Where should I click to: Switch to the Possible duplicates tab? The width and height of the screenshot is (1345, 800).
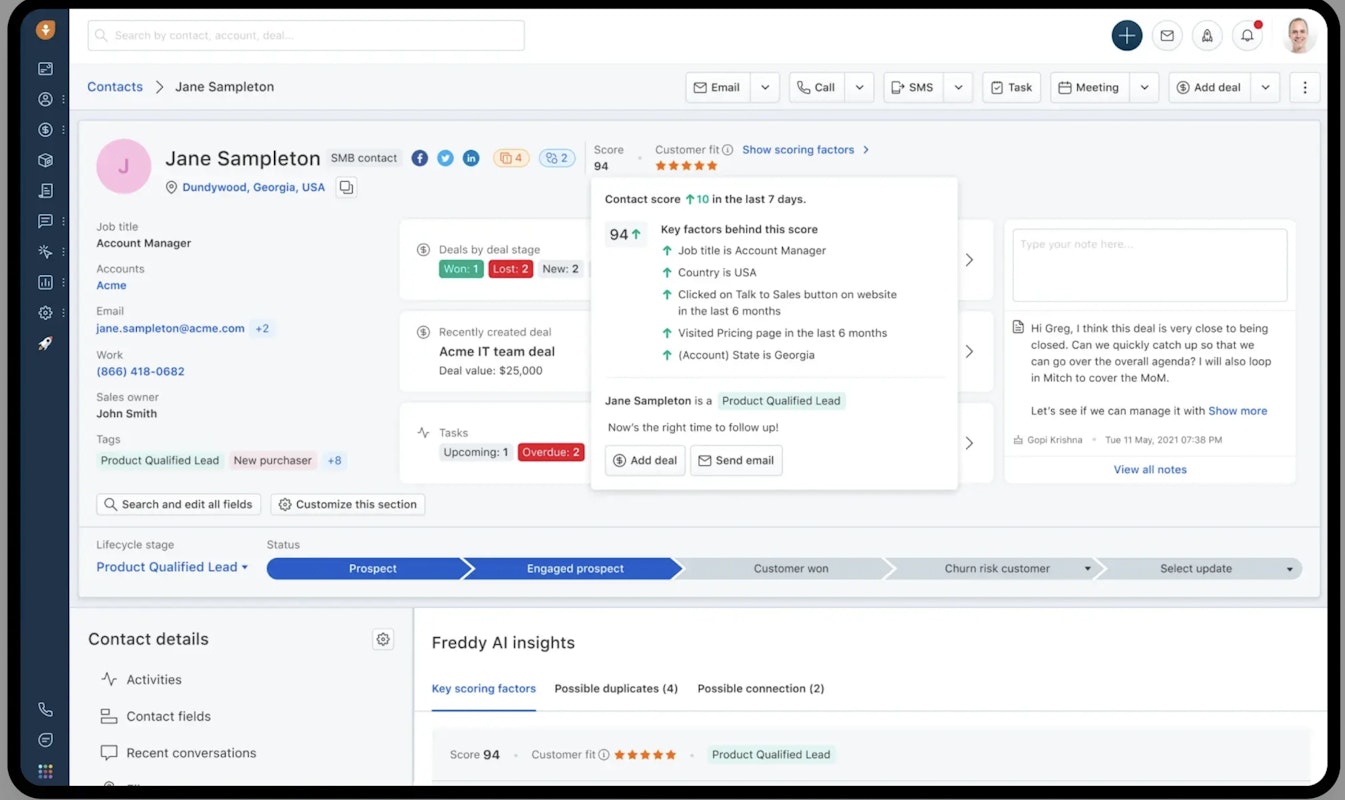(616, 689)
